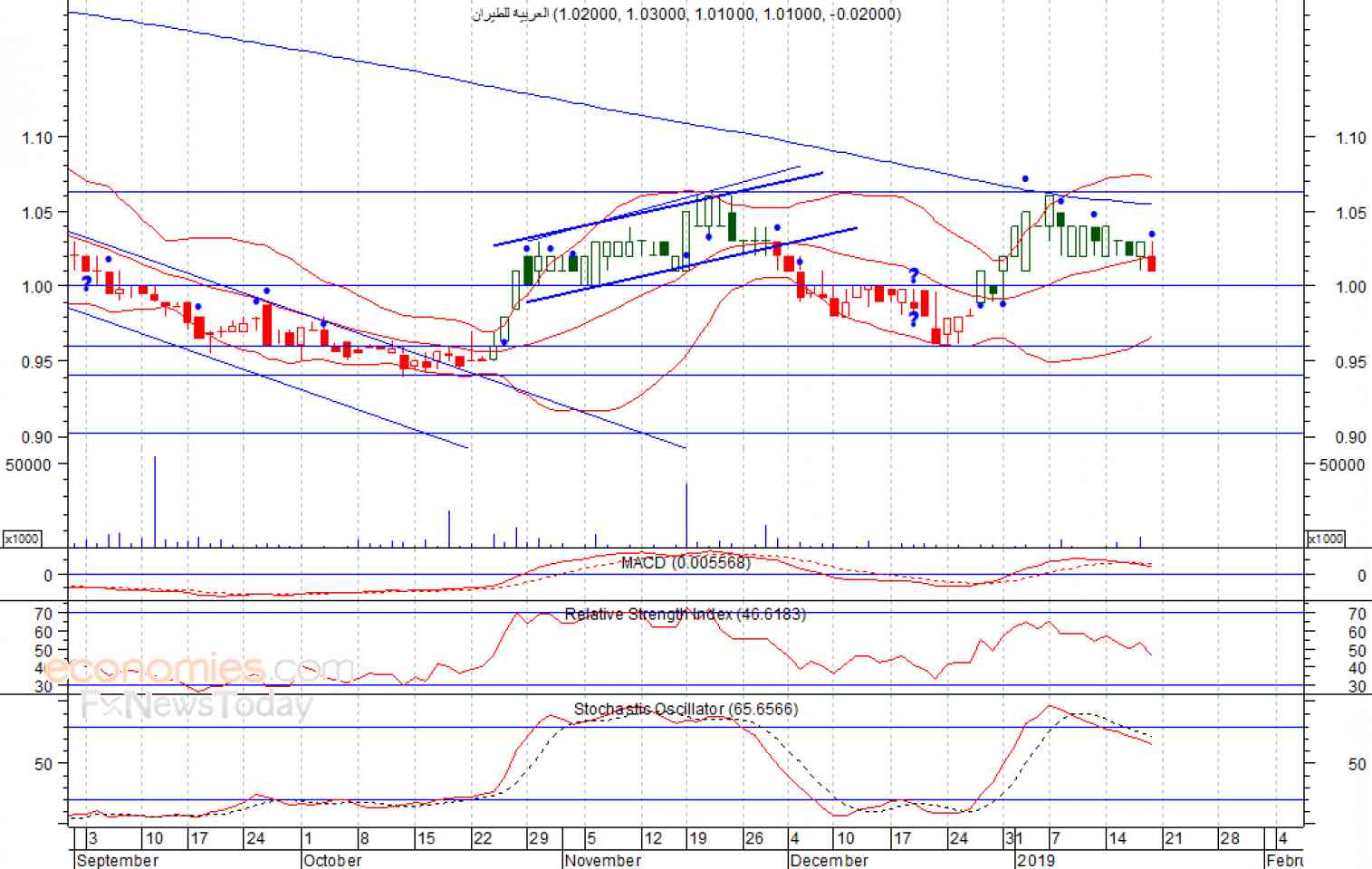Viewport: 1372px width, 869px height.
Task: Click the x1000 volume scale box on right
Action: (x=1326, y=539)
